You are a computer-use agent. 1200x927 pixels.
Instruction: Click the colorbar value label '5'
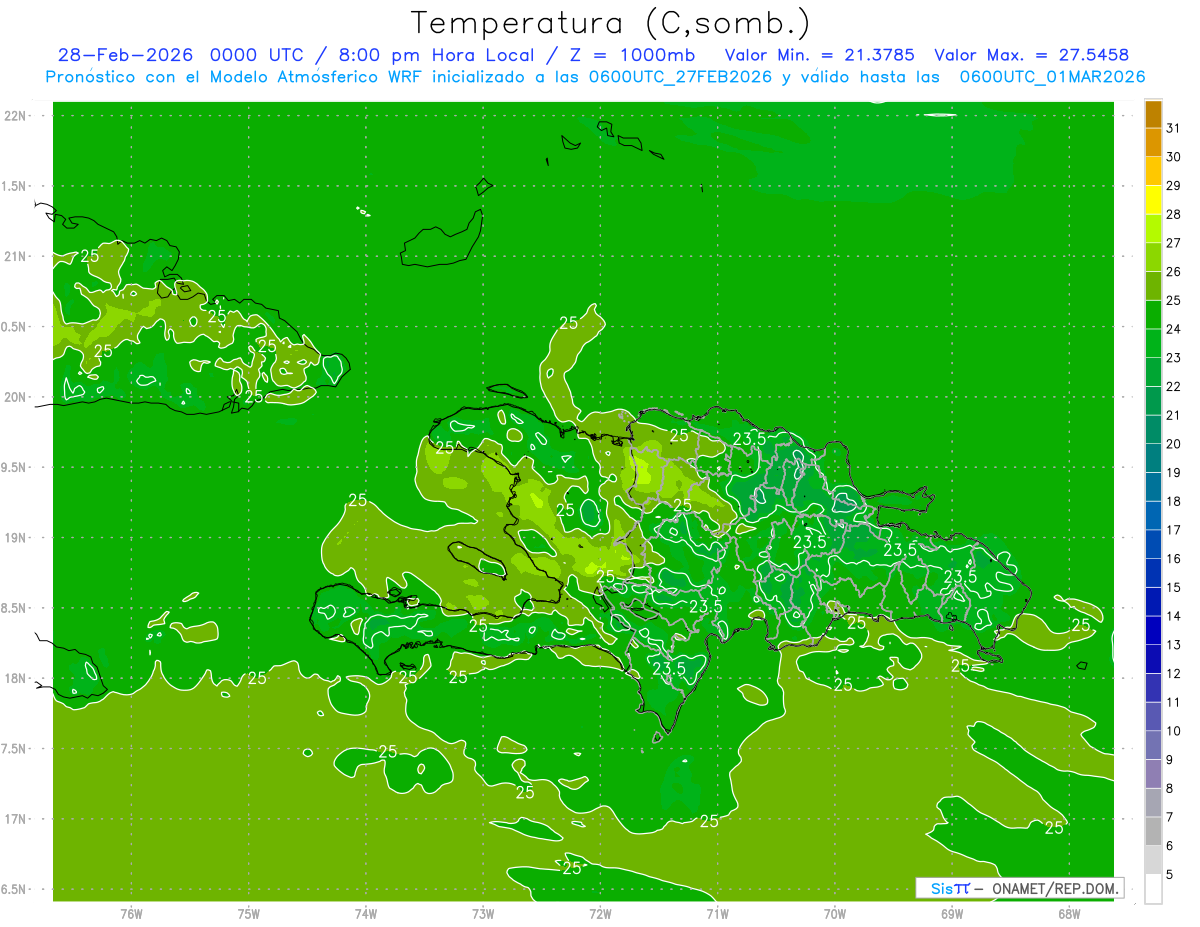(1170, 874)
